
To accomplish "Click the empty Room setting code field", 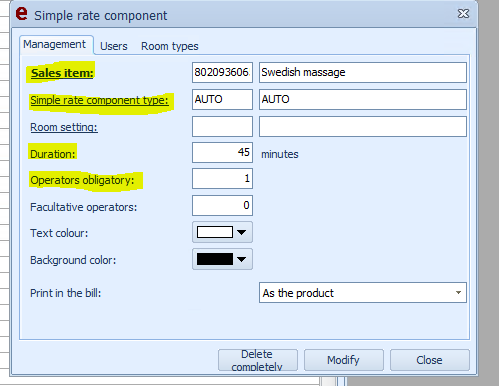I will click(222, 126).
